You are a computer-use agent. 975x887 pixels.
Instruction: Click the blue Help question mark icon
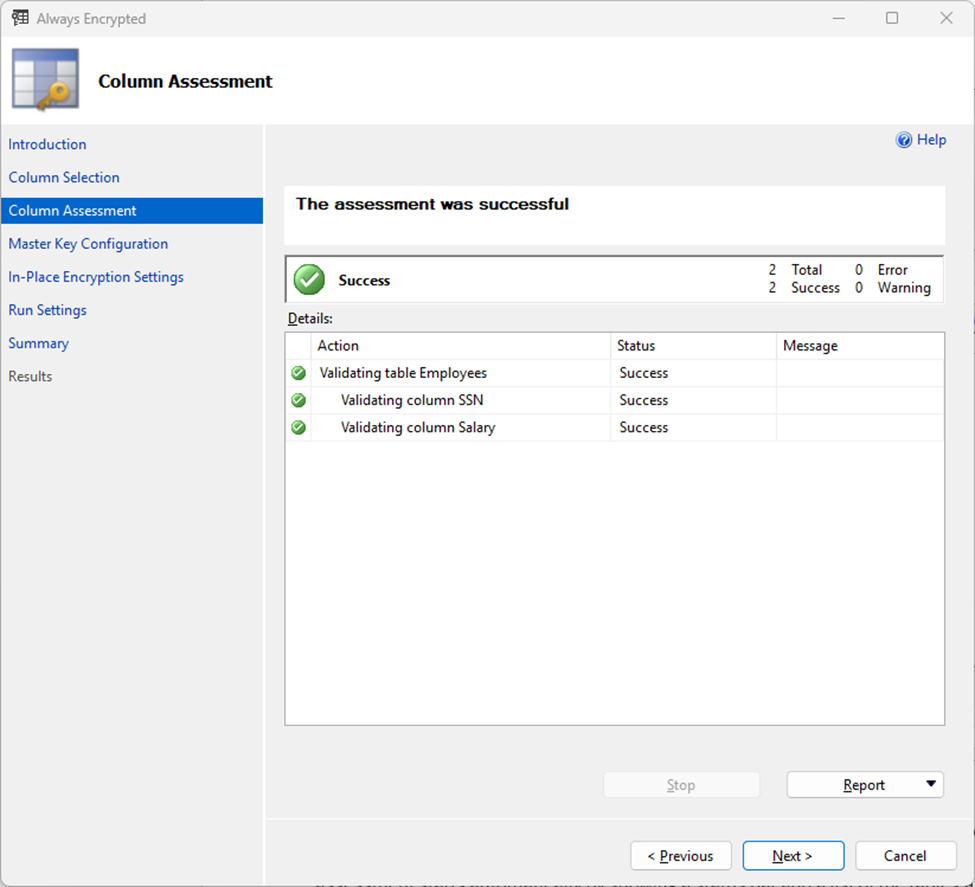(903, 140)
